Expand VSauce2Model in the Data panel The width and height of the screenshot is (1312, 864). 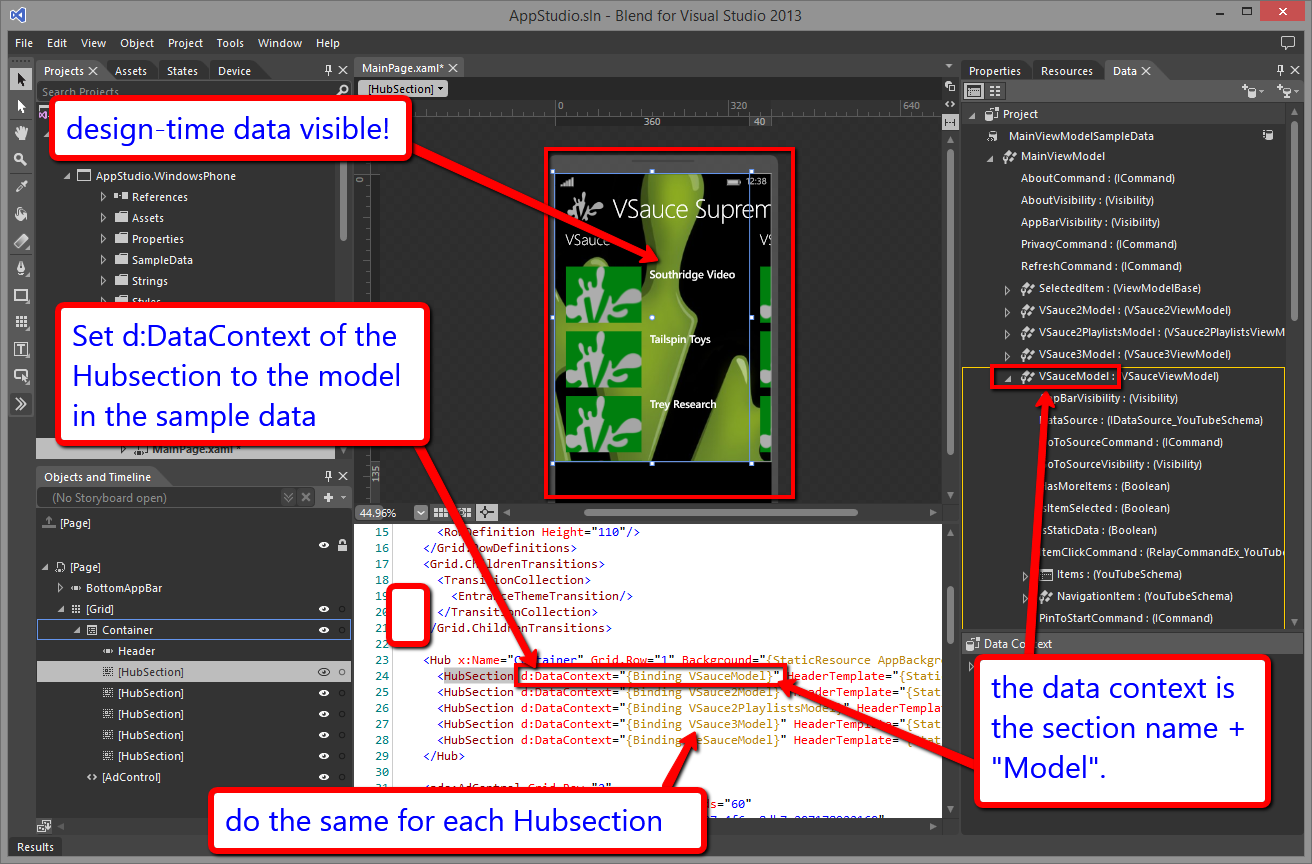point(1008,310)
